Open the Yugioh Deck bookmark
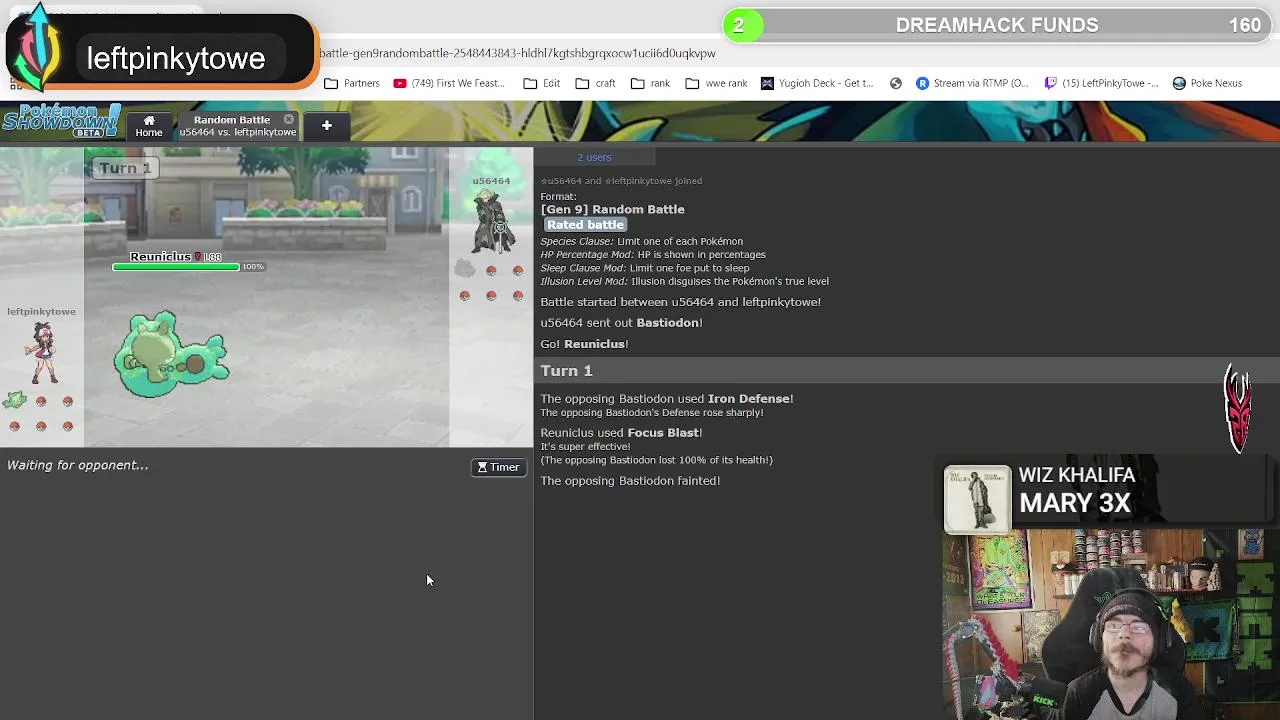 click(x=817, y=83)
